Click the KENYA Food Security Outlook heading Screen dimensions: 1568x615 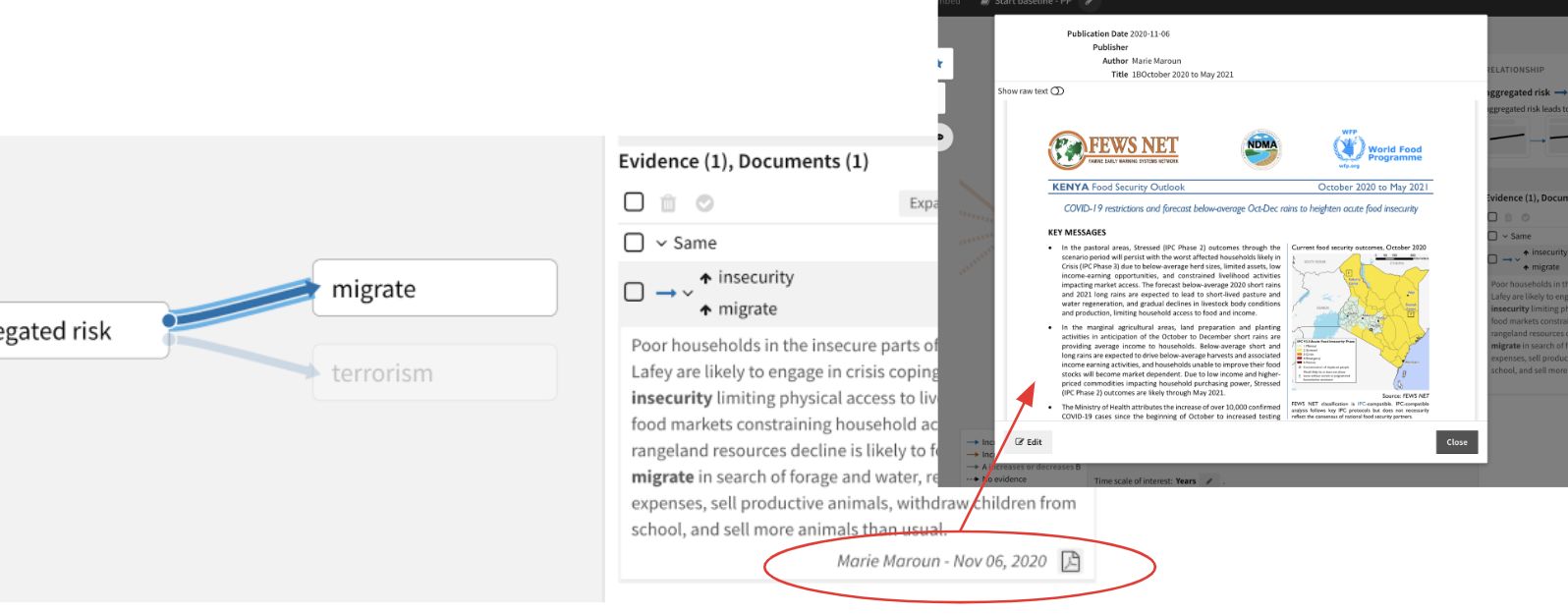coord(1118,187)
